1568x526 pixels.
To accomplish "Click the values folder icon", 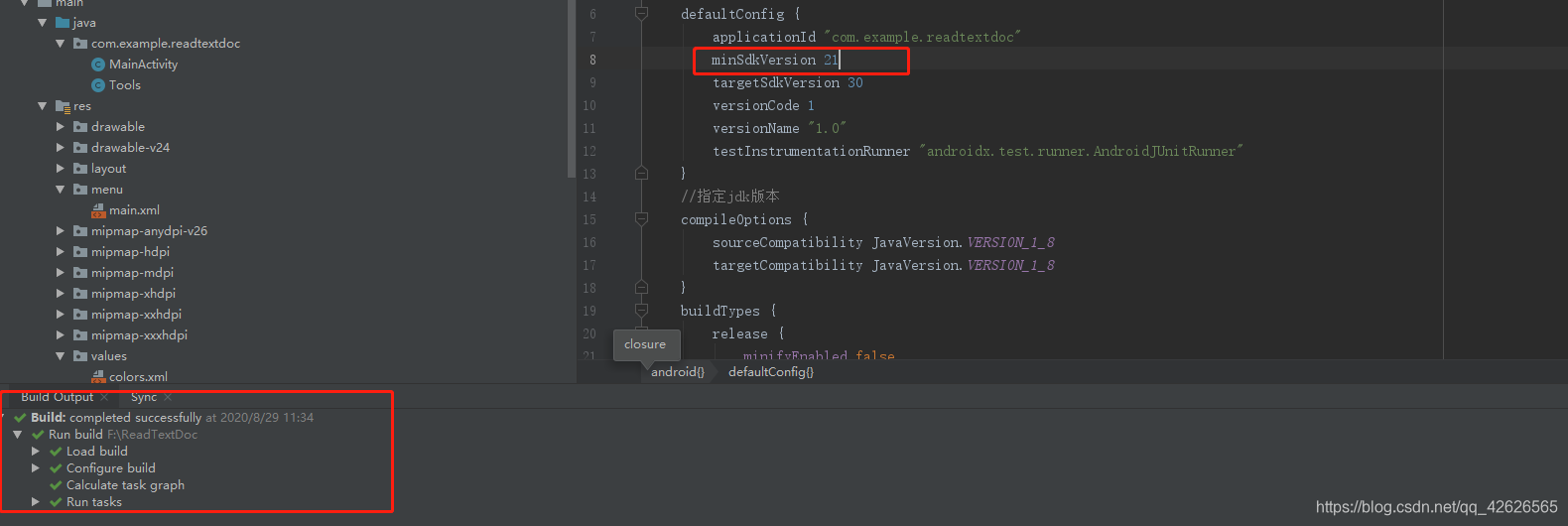I will 80,356.
